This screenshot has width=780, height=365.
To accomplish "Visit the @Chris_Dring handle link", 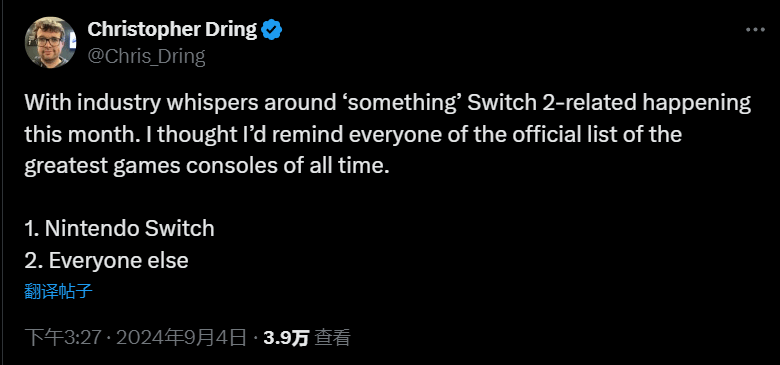I will click(146, 57).
